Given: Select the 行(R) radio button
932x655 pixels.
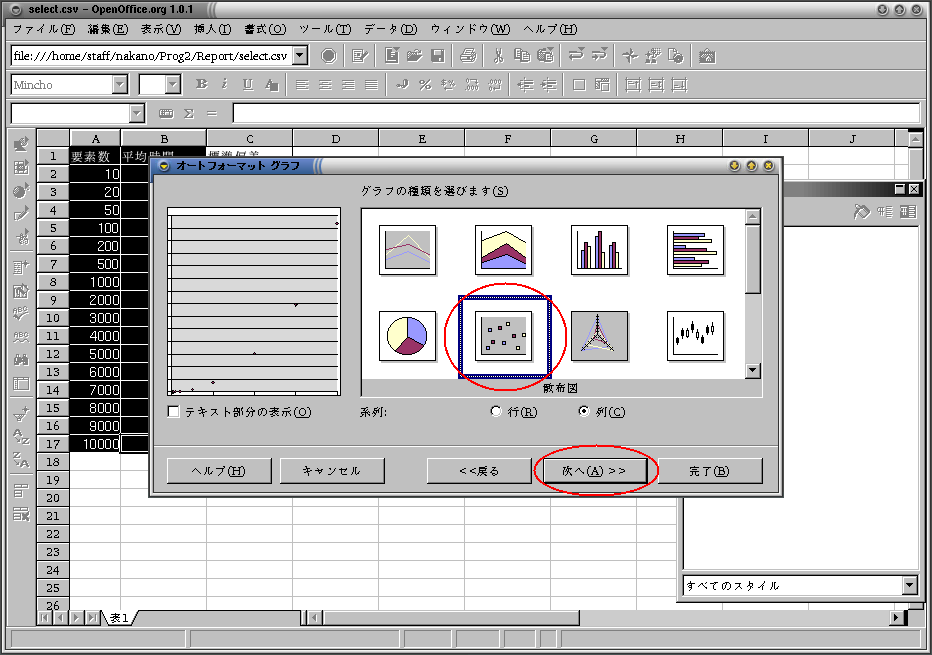Looking at the screenshot, I should tap(496, 411).
